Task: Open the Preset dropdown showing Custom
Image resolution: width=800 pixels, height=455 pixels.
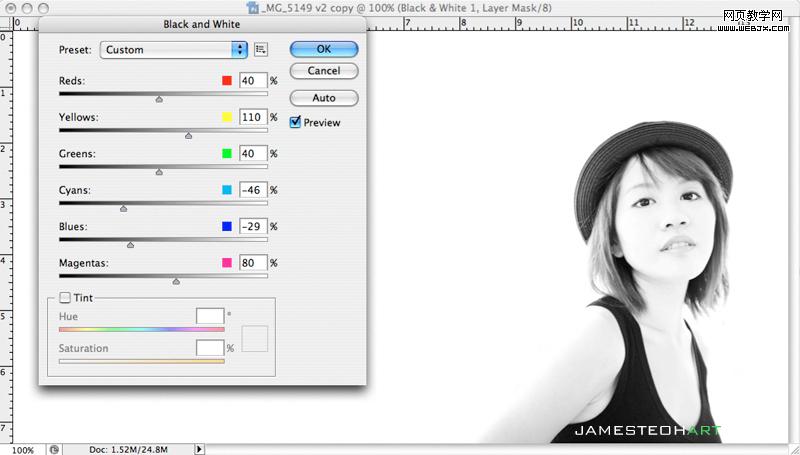Action: (x=174, y=49)
